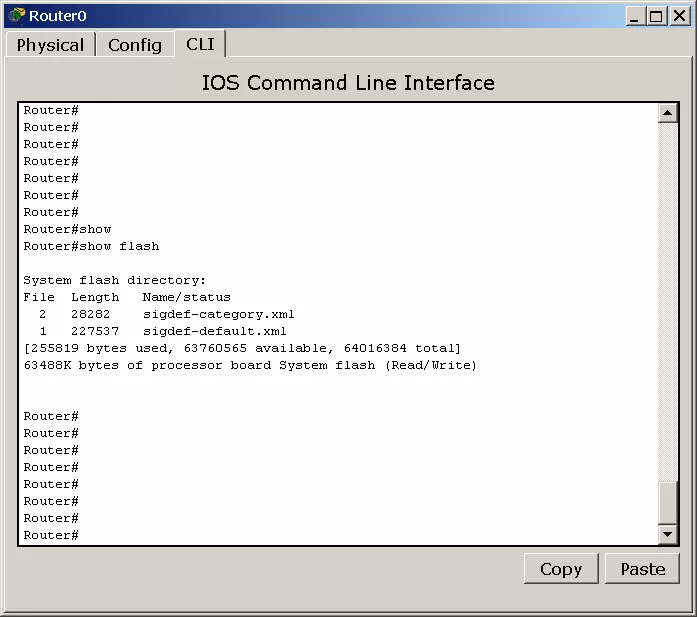Click the sigdef-default.xml file entry
This screenshot has height=617, width=697.
coord(214,331)
